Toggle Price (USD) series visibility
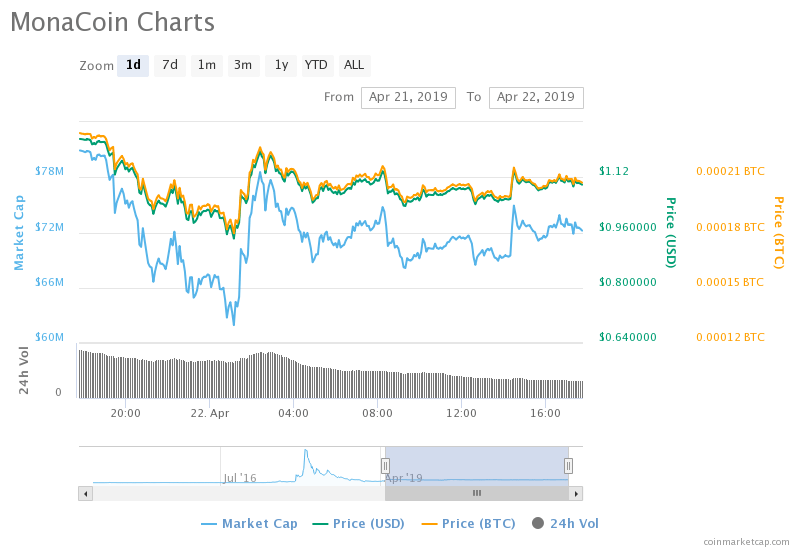Screen dimensions: 800x550 tap(361, 523)
